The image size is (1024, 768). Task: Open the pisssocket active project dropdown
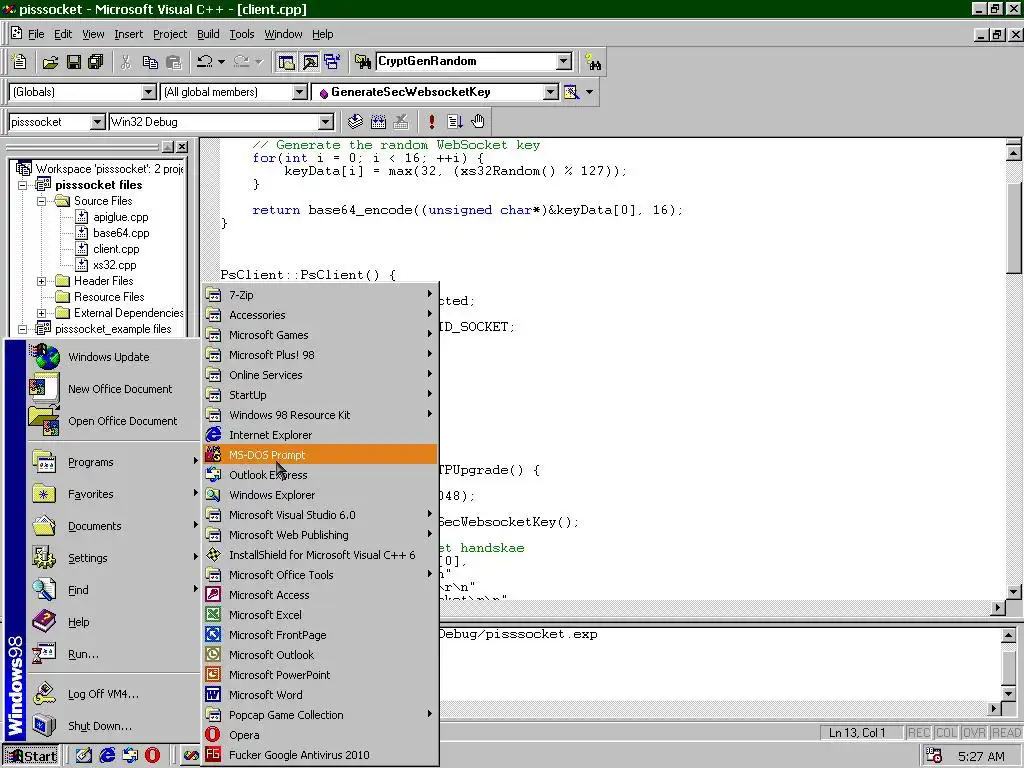click(x=97, y=122)
